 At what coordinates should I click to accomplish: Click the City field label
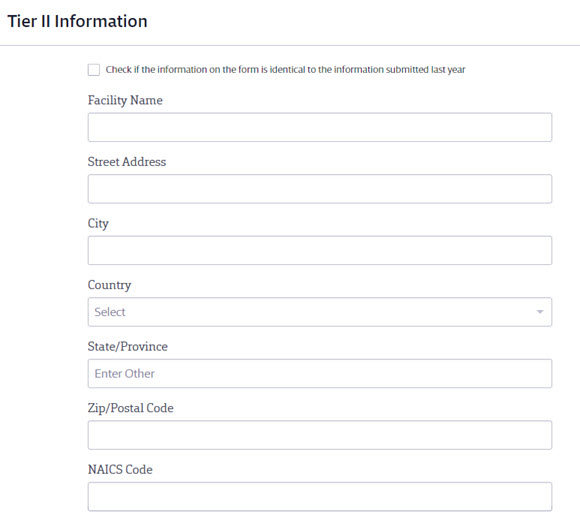[98, 223]
